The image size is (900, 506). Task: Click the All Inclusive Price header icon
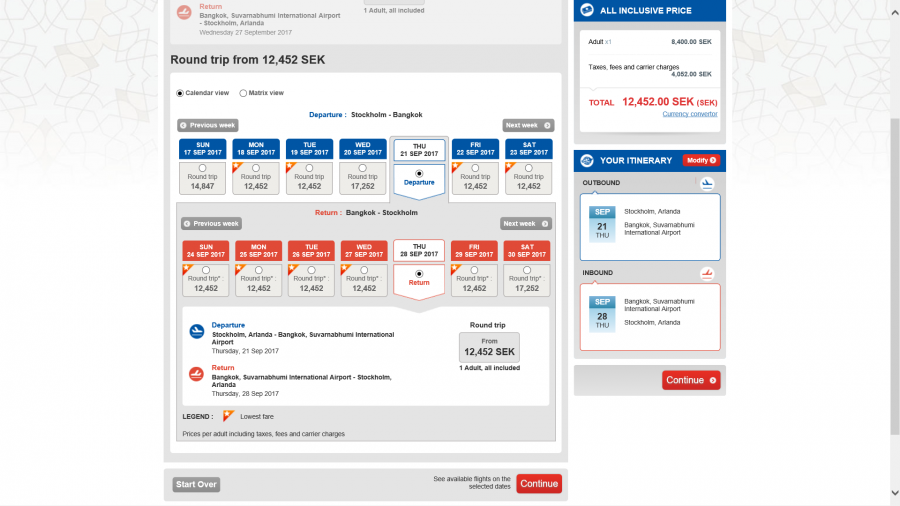click(x=587, y=11)
